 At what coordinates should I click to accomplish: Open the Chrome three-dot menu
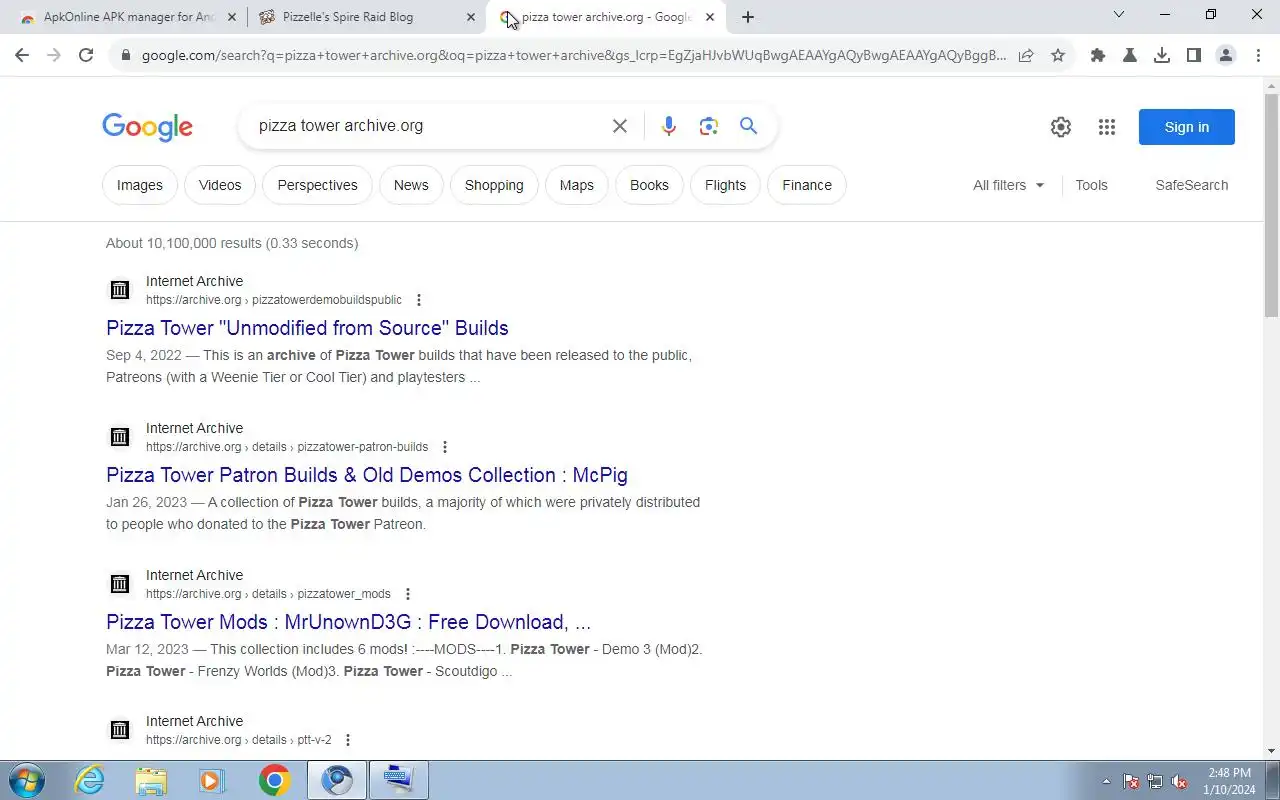(x=1258, y=56)
